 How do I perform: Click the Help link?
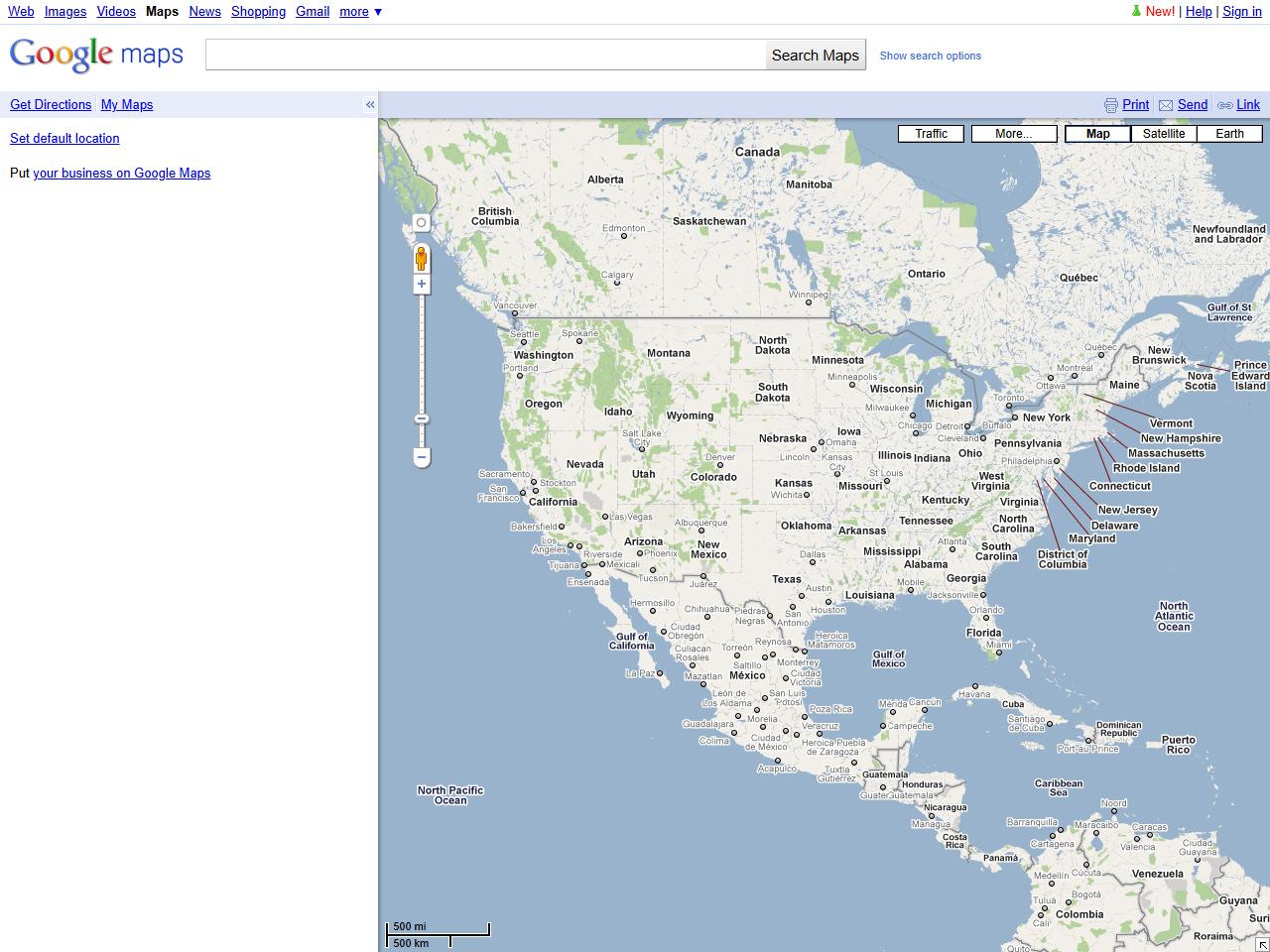click(x=1199, y=12)
